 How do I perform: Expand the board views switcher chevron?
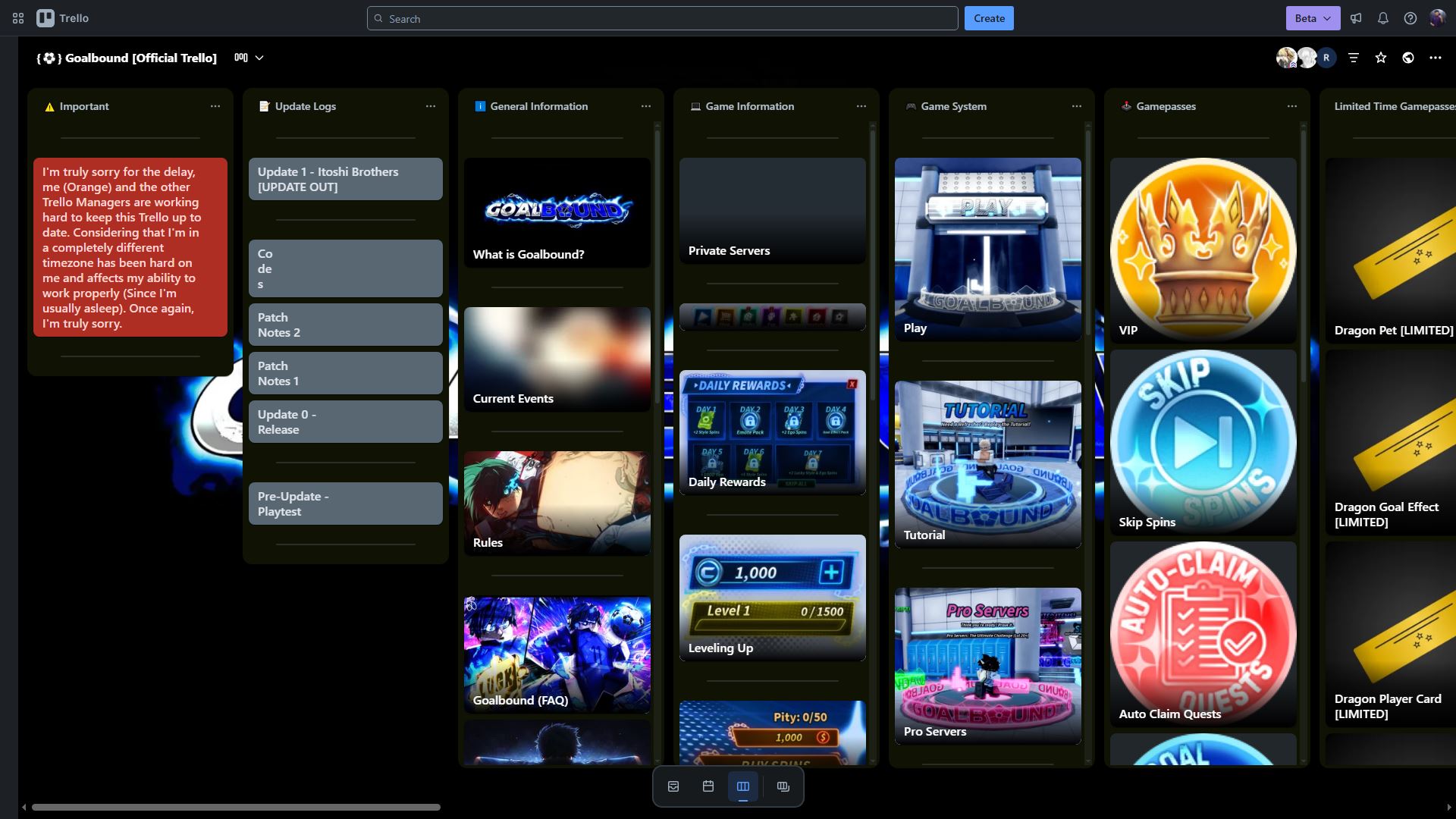pos(259,58)
